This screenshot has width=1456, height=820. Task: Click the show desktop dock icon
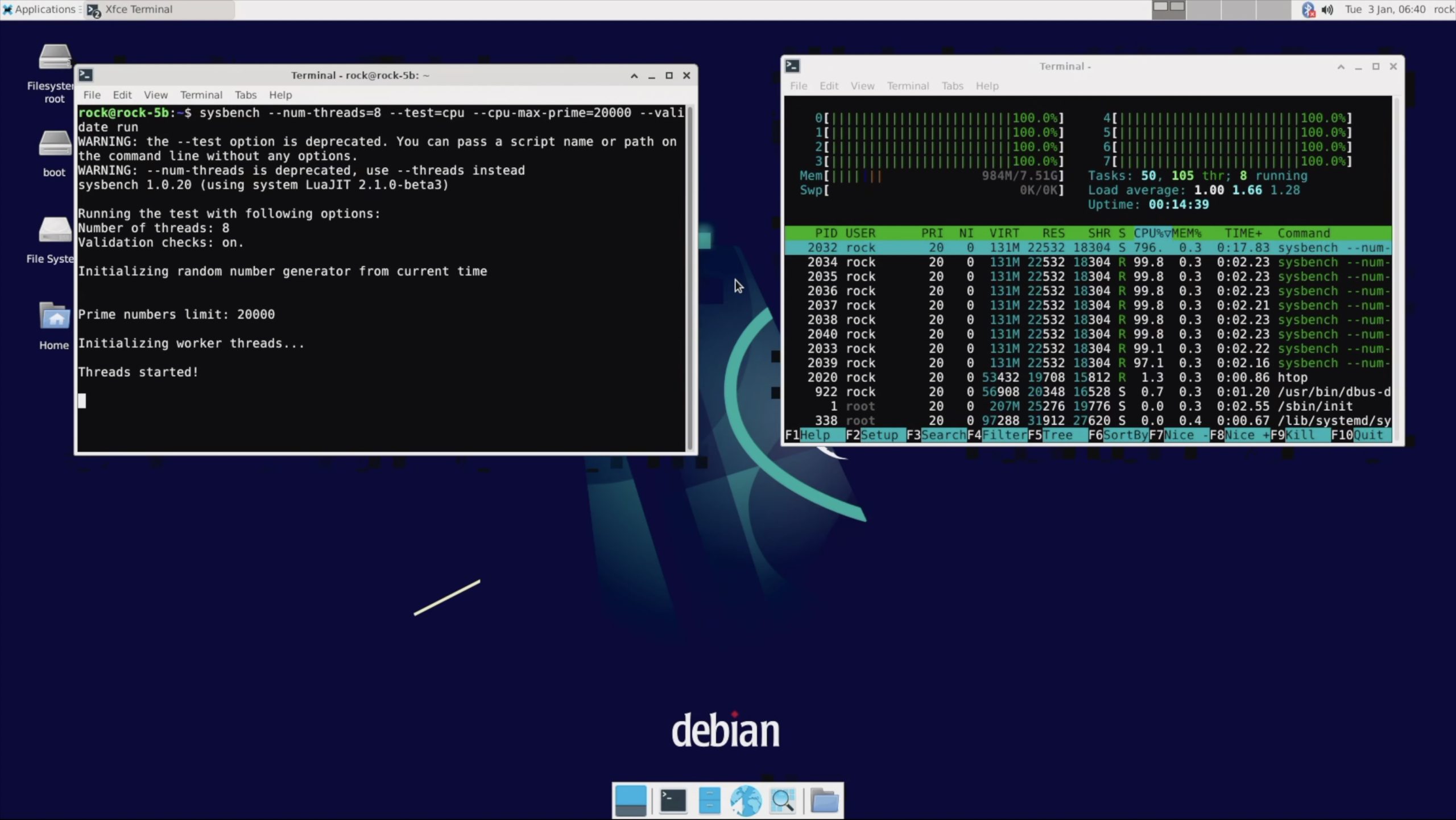tap(630, 801)
